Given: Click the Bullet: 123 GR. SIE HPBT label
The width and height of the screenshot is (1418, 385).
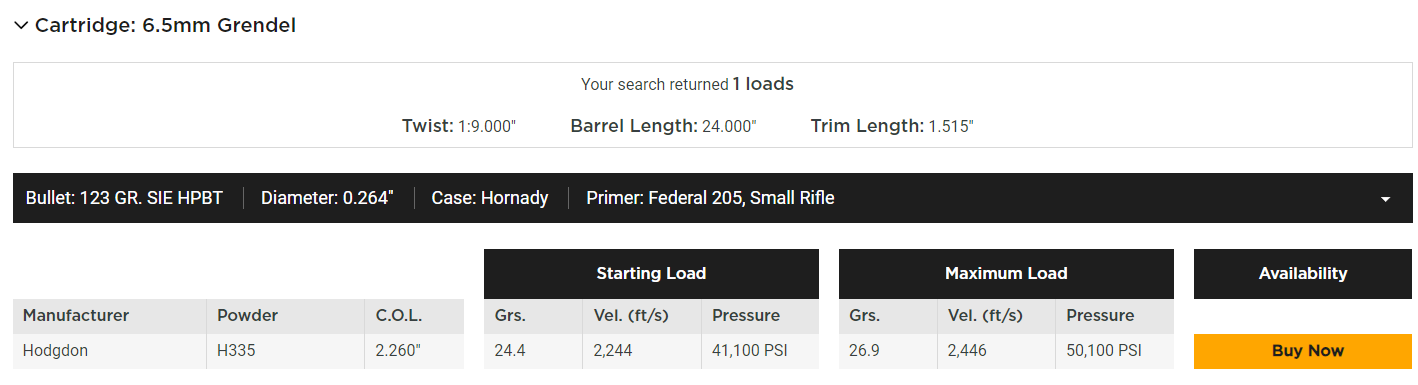Looking at the screenshot, I should coord(125,198).
